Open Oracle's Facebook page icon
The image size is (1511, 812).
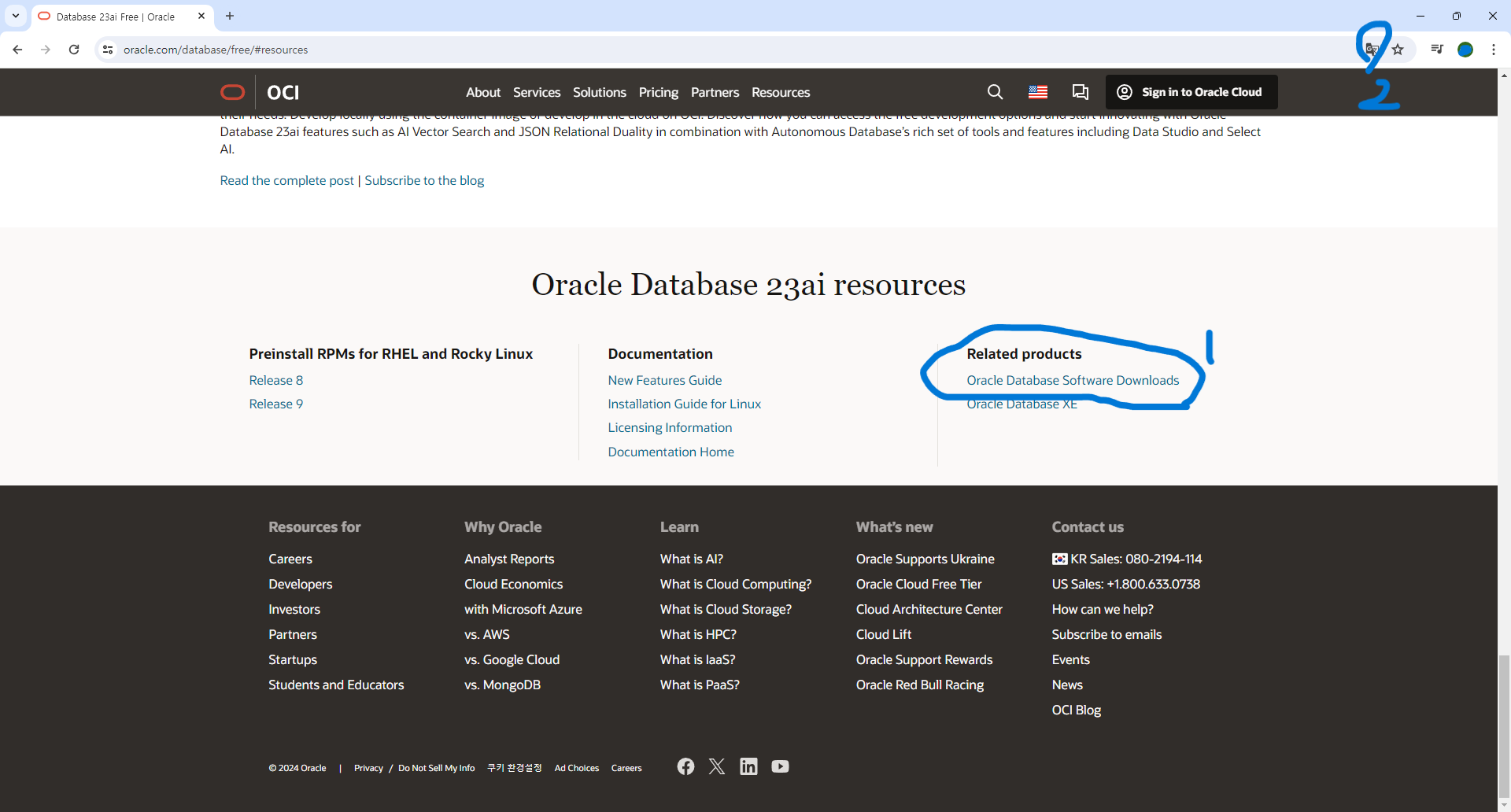click(685, 766)
